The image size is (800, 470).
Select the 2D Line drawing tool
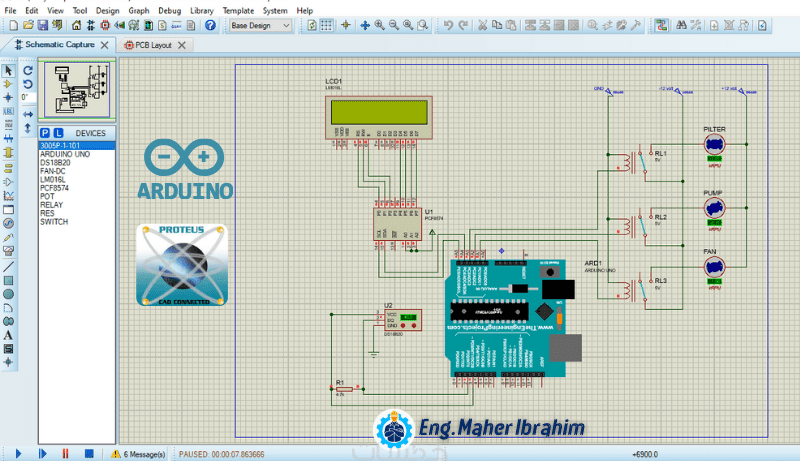click(8, 266)
